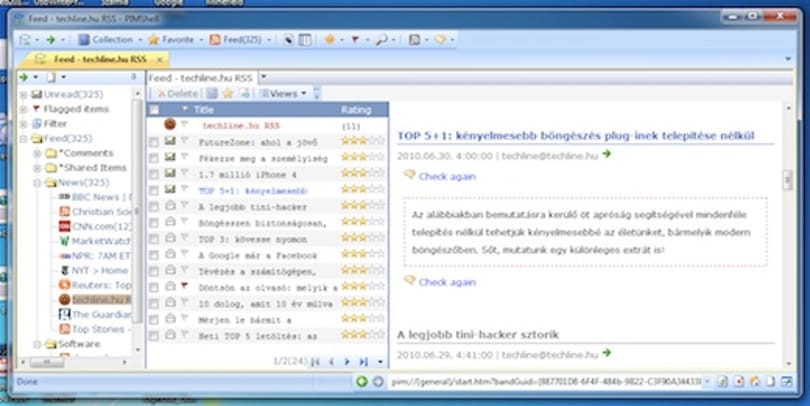The image size is (810, 406).
Task: Click the new document icon in sidebar header
Action: [x=52, y=77]
